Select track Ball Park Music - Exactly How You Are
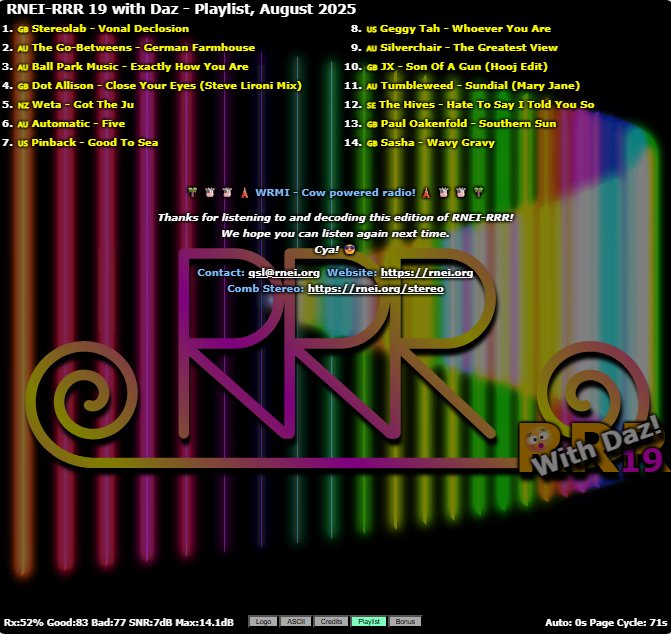The width and height of the screenshot is (671, 634). click(140, 67)
